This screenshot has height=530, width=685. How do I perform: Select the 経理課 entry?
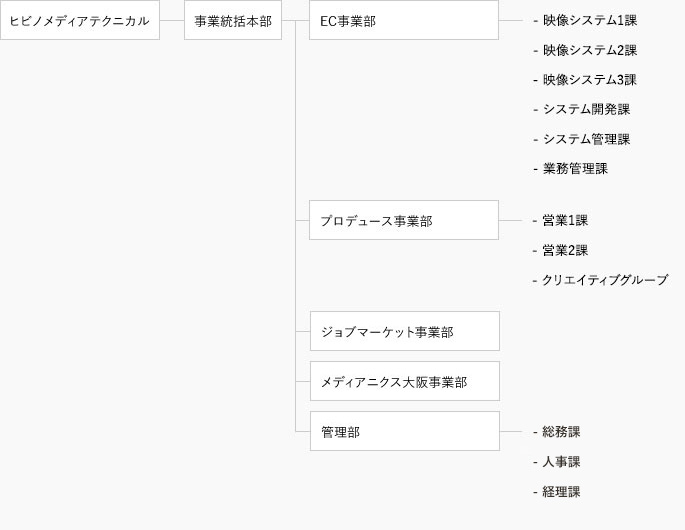click(x=561, y=492)
